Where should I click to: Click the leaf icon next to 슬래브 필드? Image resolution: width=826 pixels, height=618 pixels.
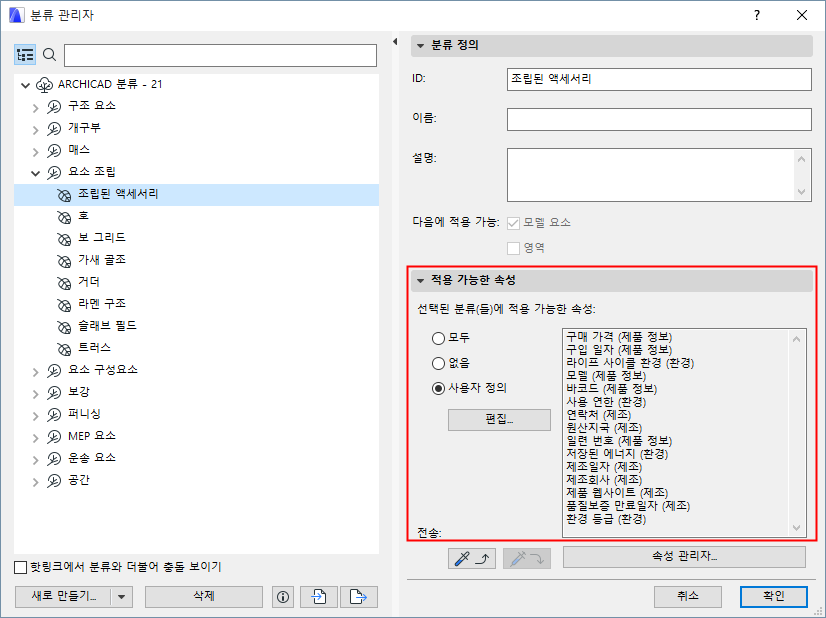coord(64,327)
